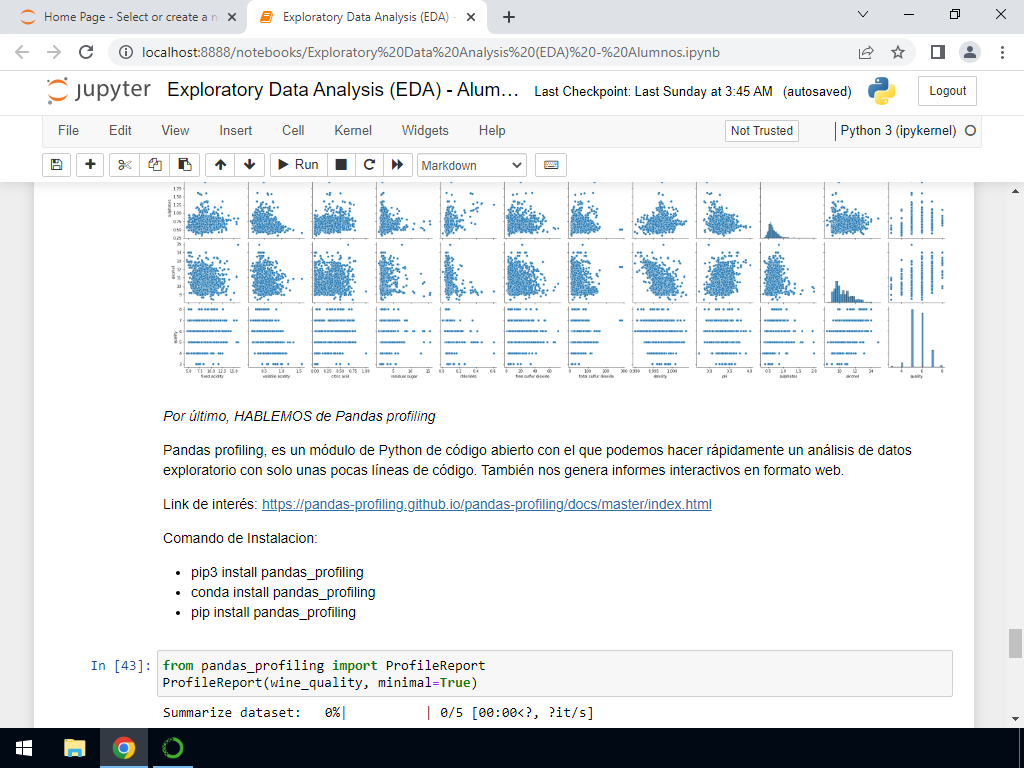Open the Edit menu
Viewport: 1024px width, 768px height.
(x=120, y=131)
